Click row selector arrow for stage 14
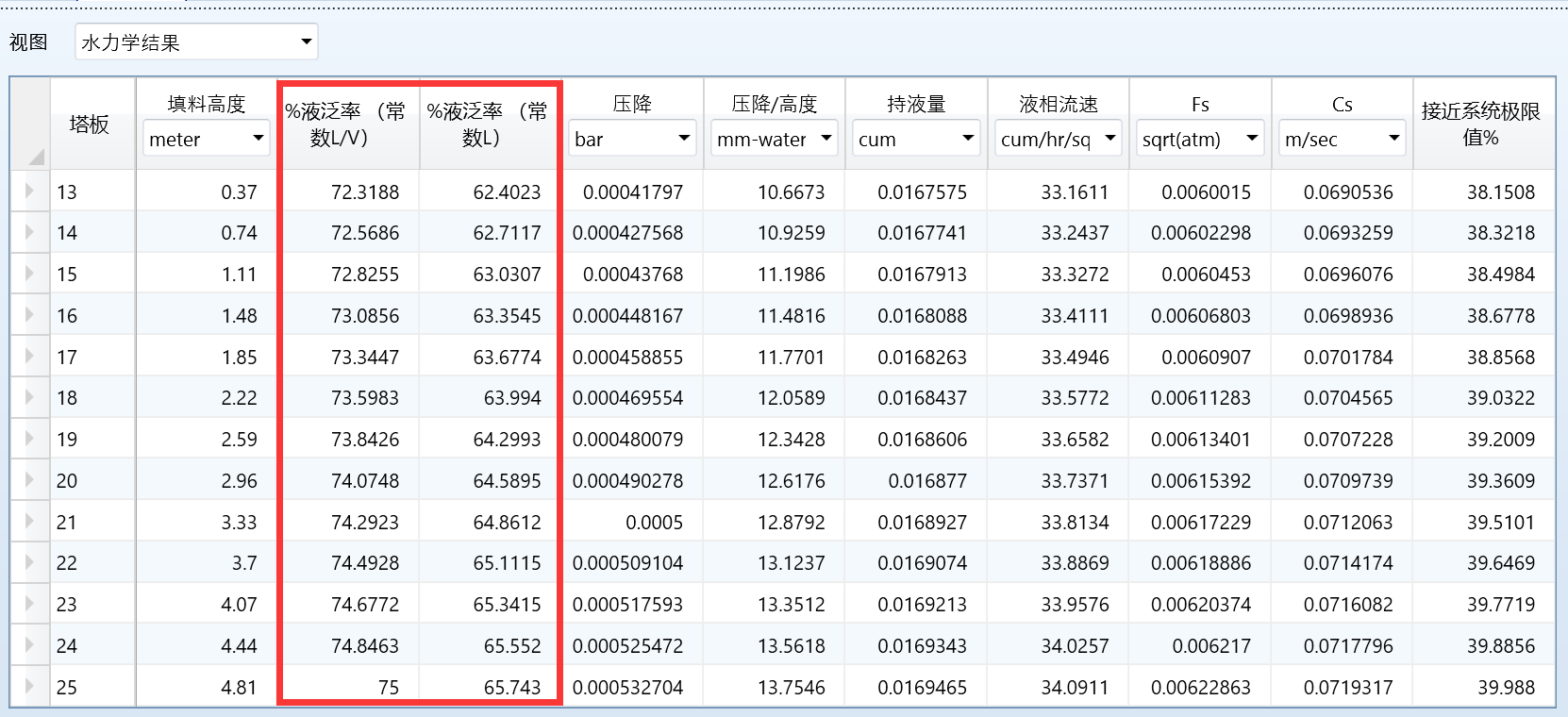Viewport: 1568px width, 717px height. coord(30,232)
